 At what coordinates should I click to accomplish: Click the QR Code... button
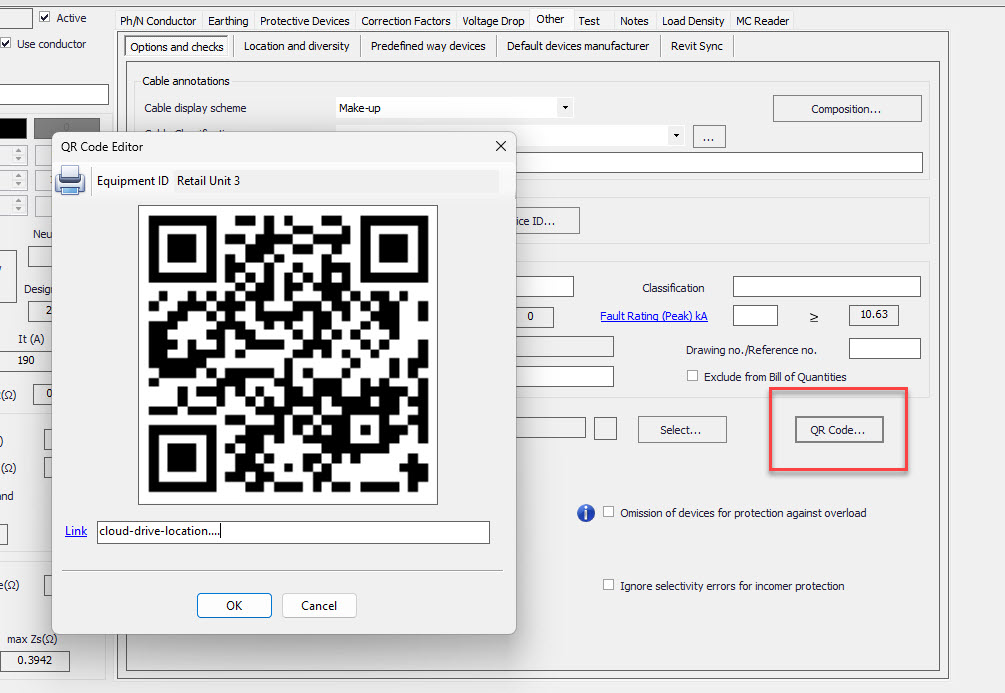838,430
